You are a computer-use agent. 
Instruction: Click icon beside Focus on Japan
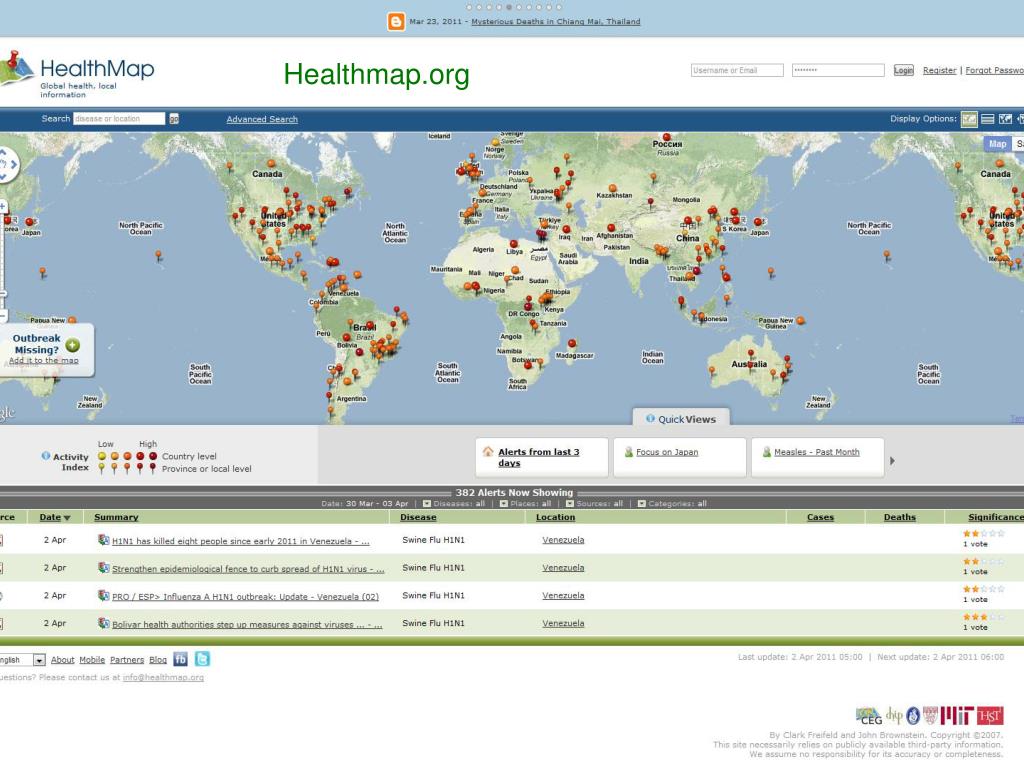tap(629, 452)
